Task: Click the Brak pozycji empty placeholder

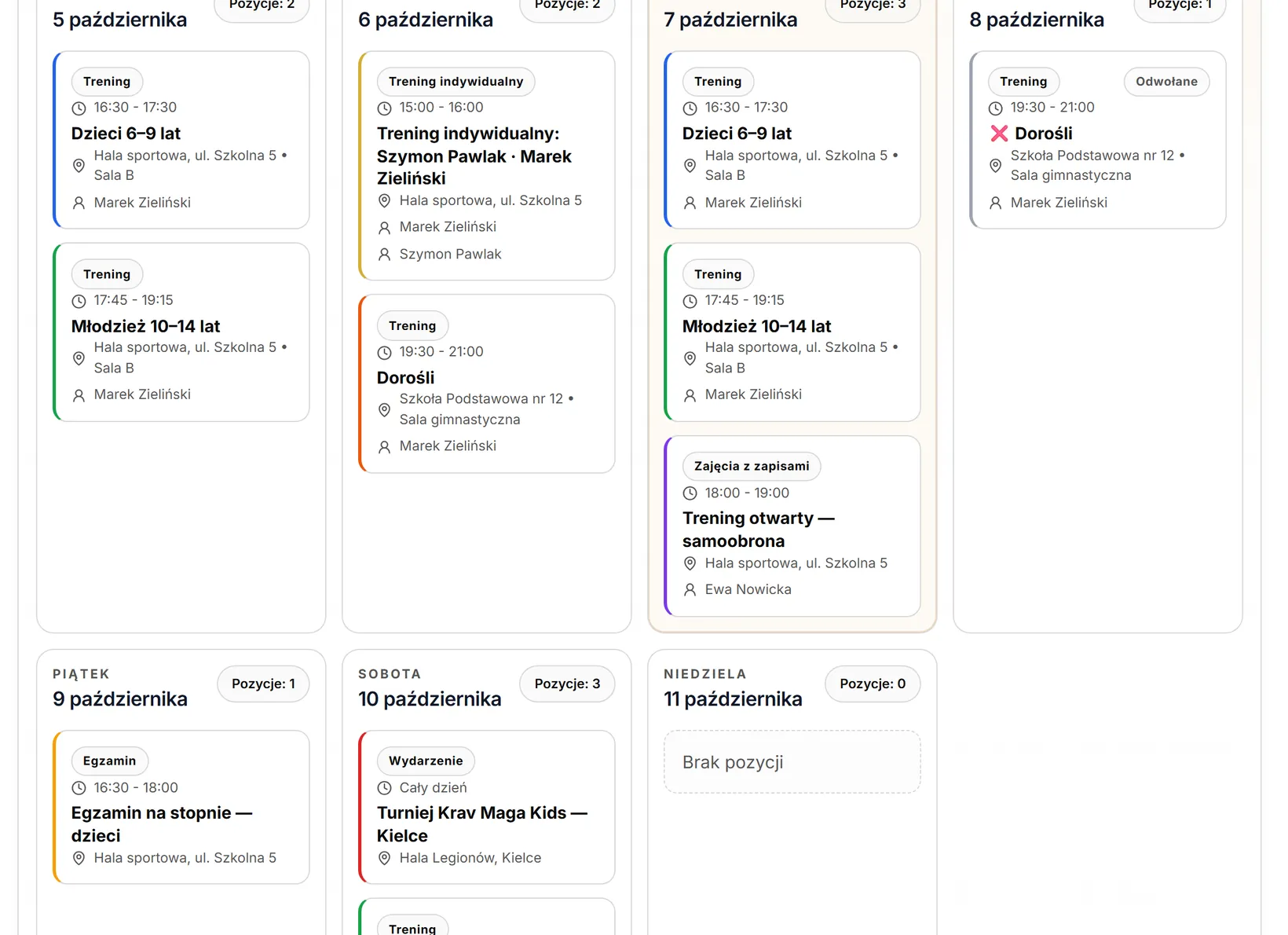Action: pyautogui.click(x=792, y=762)
